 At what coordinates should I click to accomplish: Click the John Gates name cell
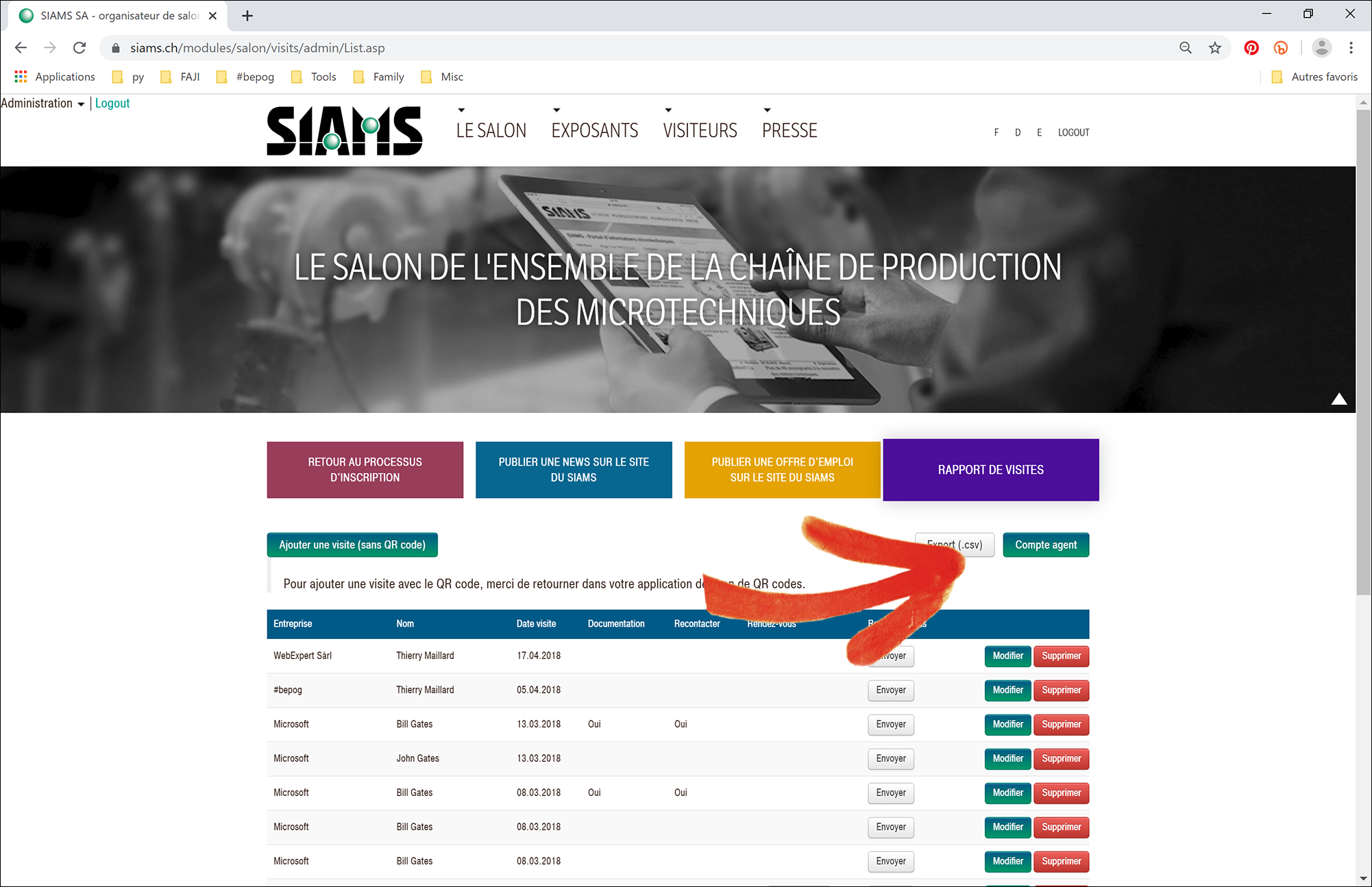(x=417, y=759)
